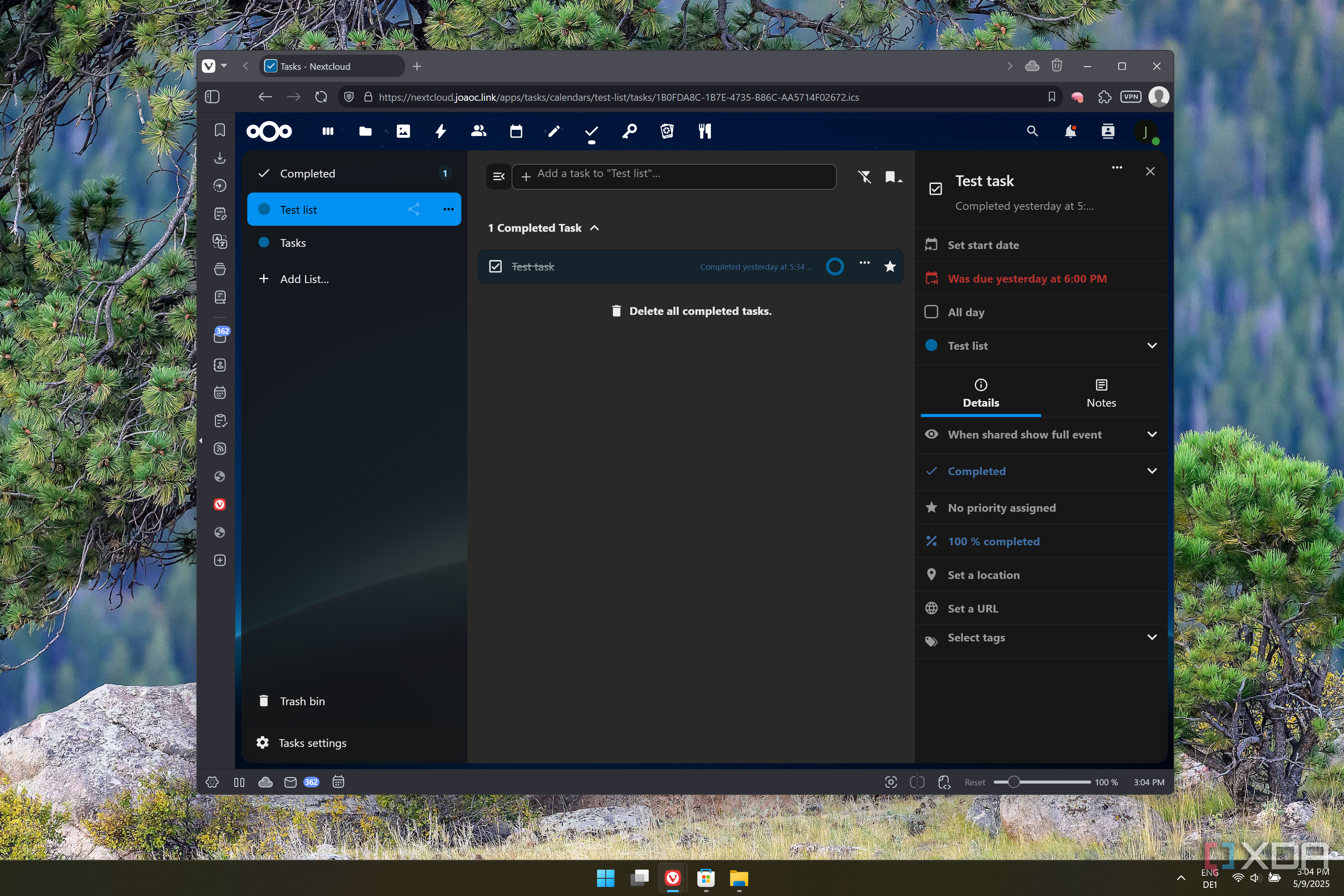Open the Nextcloud Calendar app icon
1344x896 pixels.
516,131
